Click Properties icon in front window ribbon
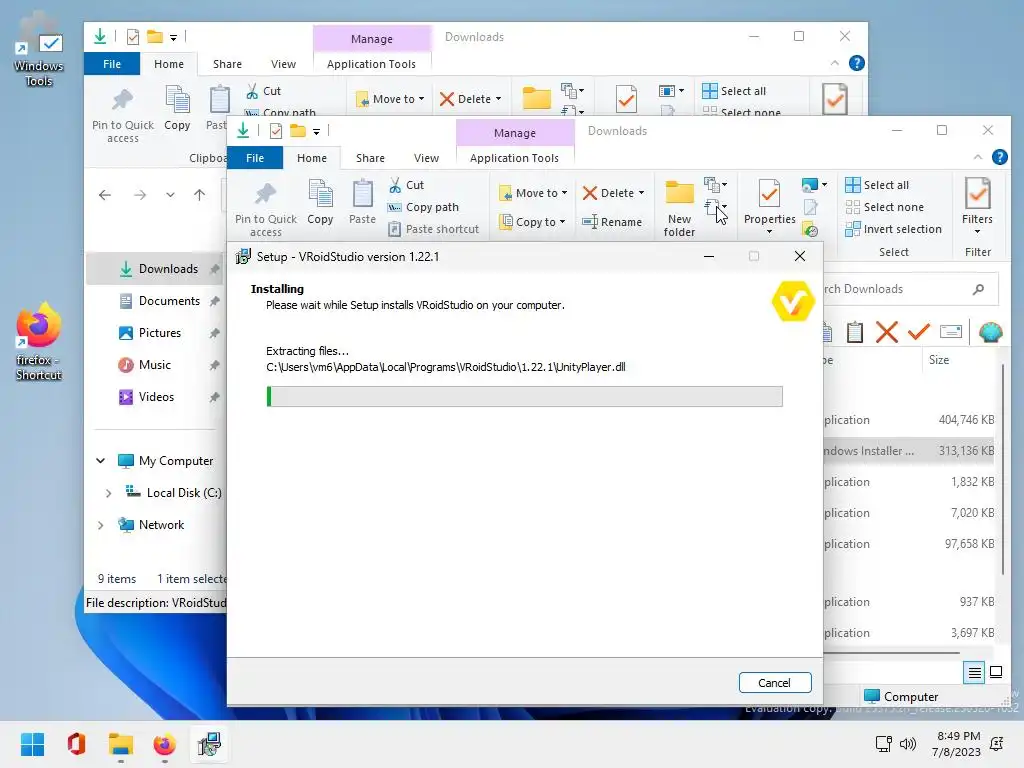 (769, 194)
